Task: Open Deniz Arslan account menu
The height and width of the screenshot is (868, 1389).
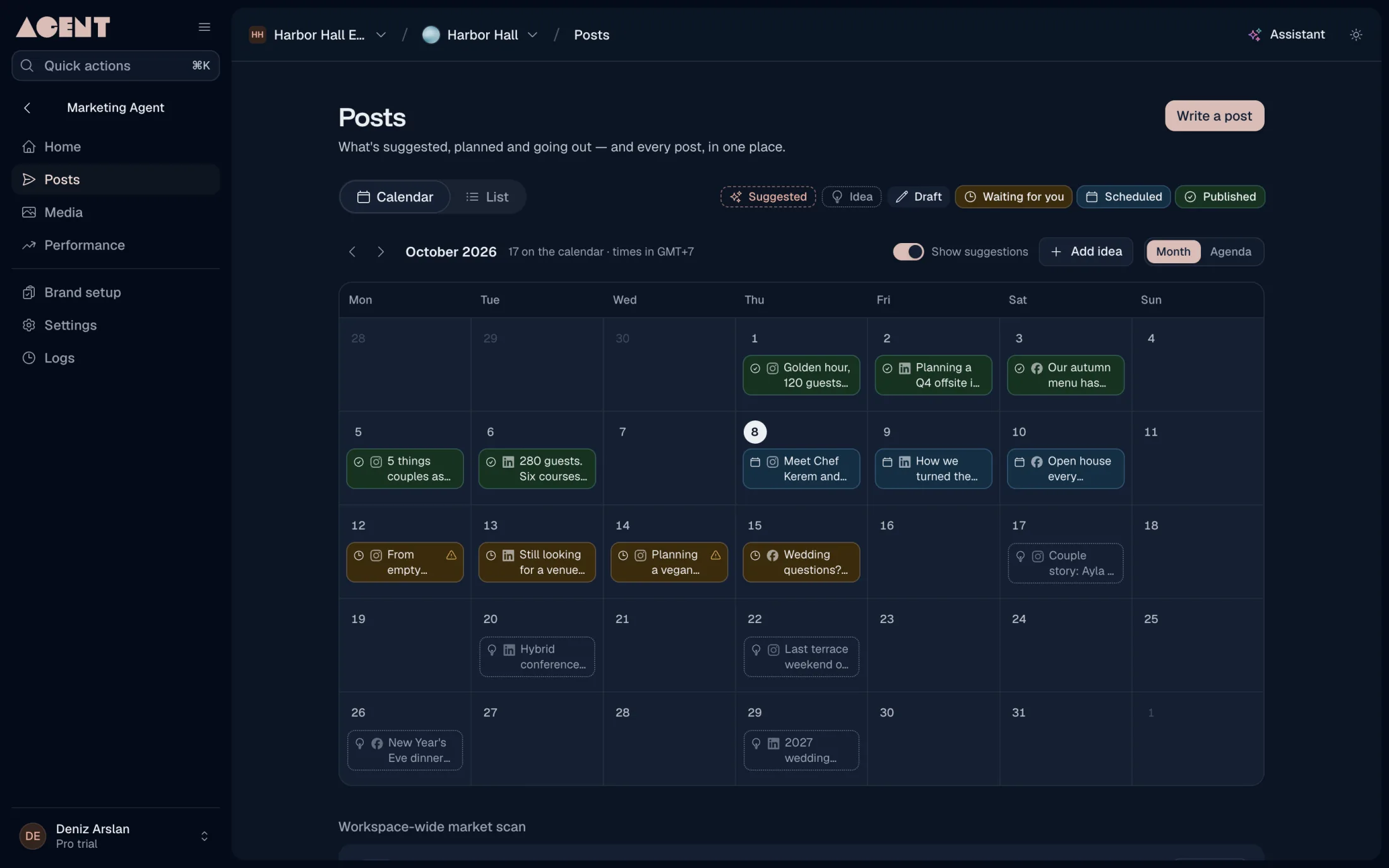Action: point(116,836)
